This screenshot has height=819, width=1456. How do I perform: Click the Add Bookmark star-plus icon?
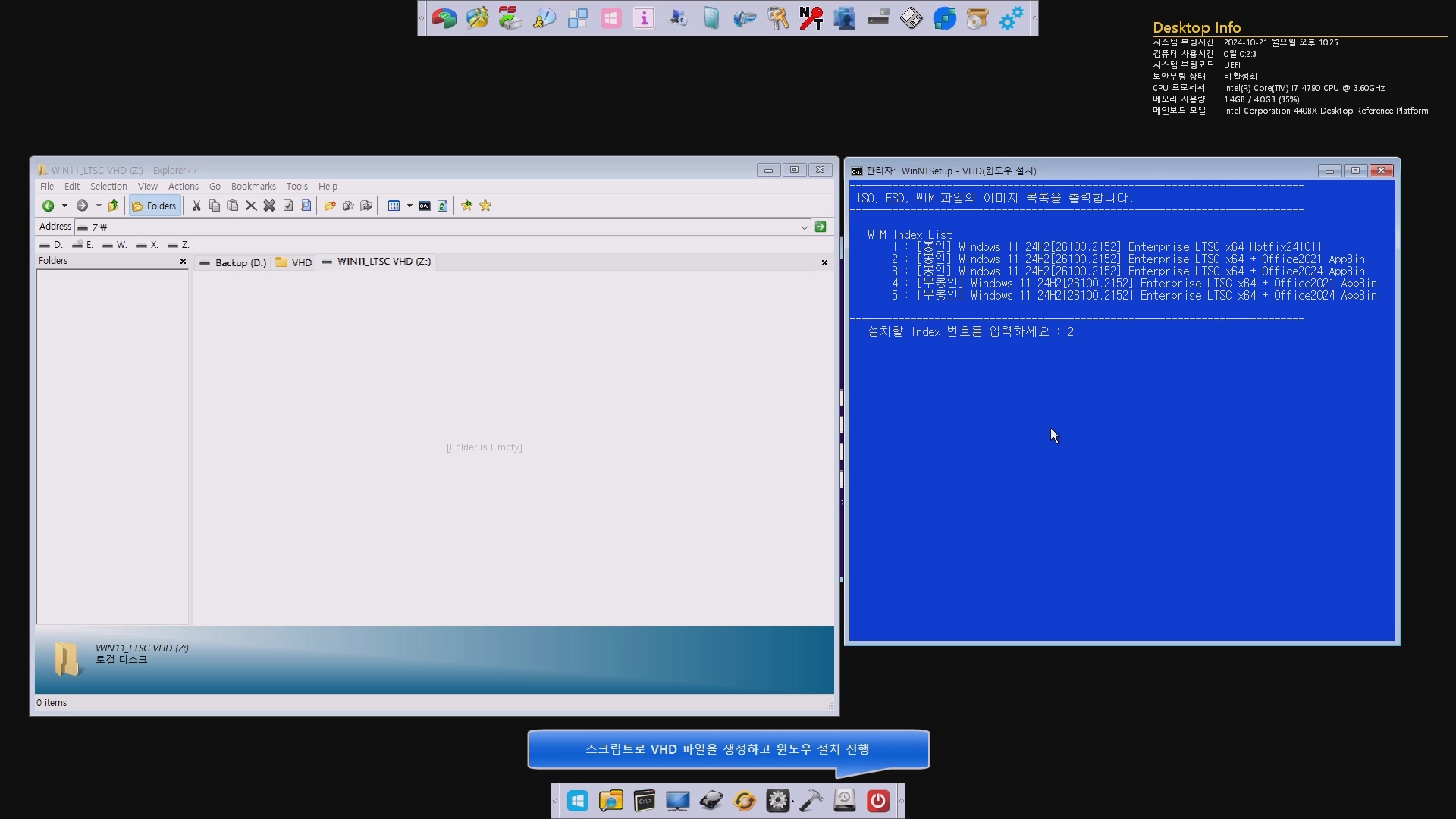(467, 206)
